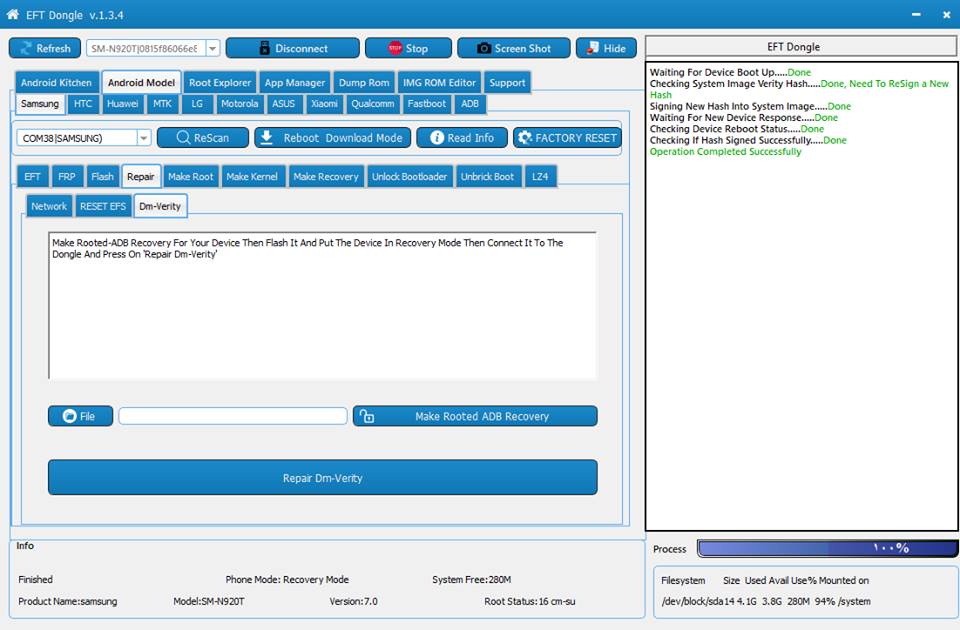Click the Dm-Verity instructions text box
Viewport: 960px width, 630px height.
coord(322,306)
